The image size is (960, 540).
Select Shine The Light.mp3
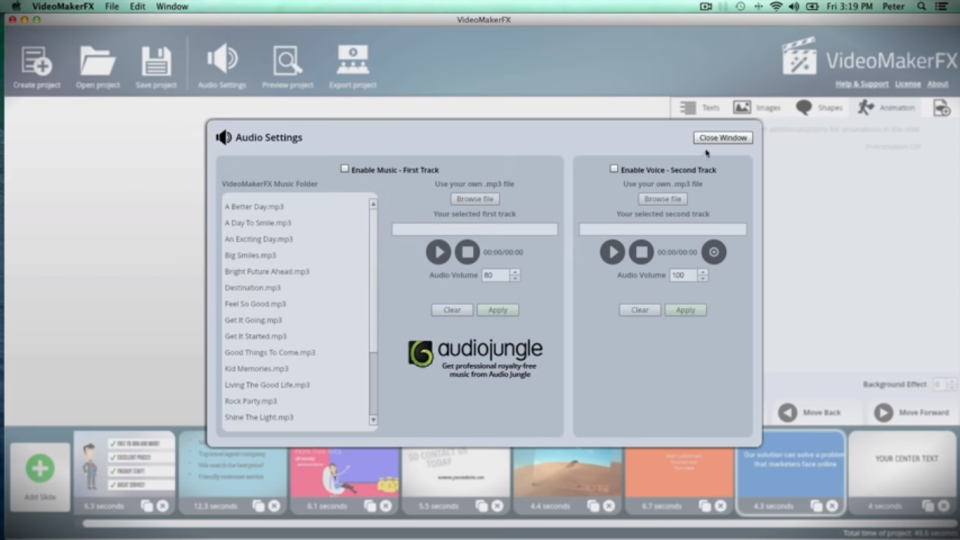pos(259,417)
